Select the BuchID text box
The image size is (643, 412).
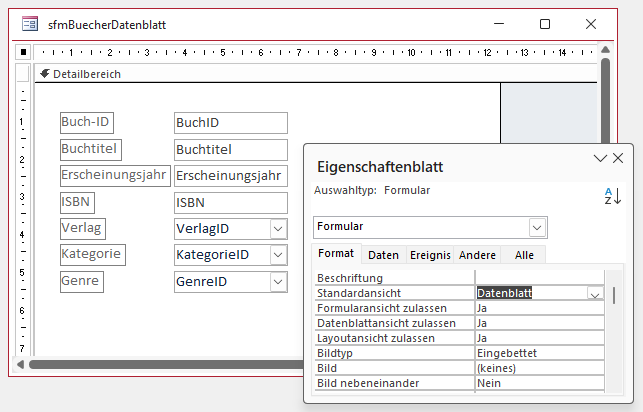pyautogui.click(x=231, y=123)
